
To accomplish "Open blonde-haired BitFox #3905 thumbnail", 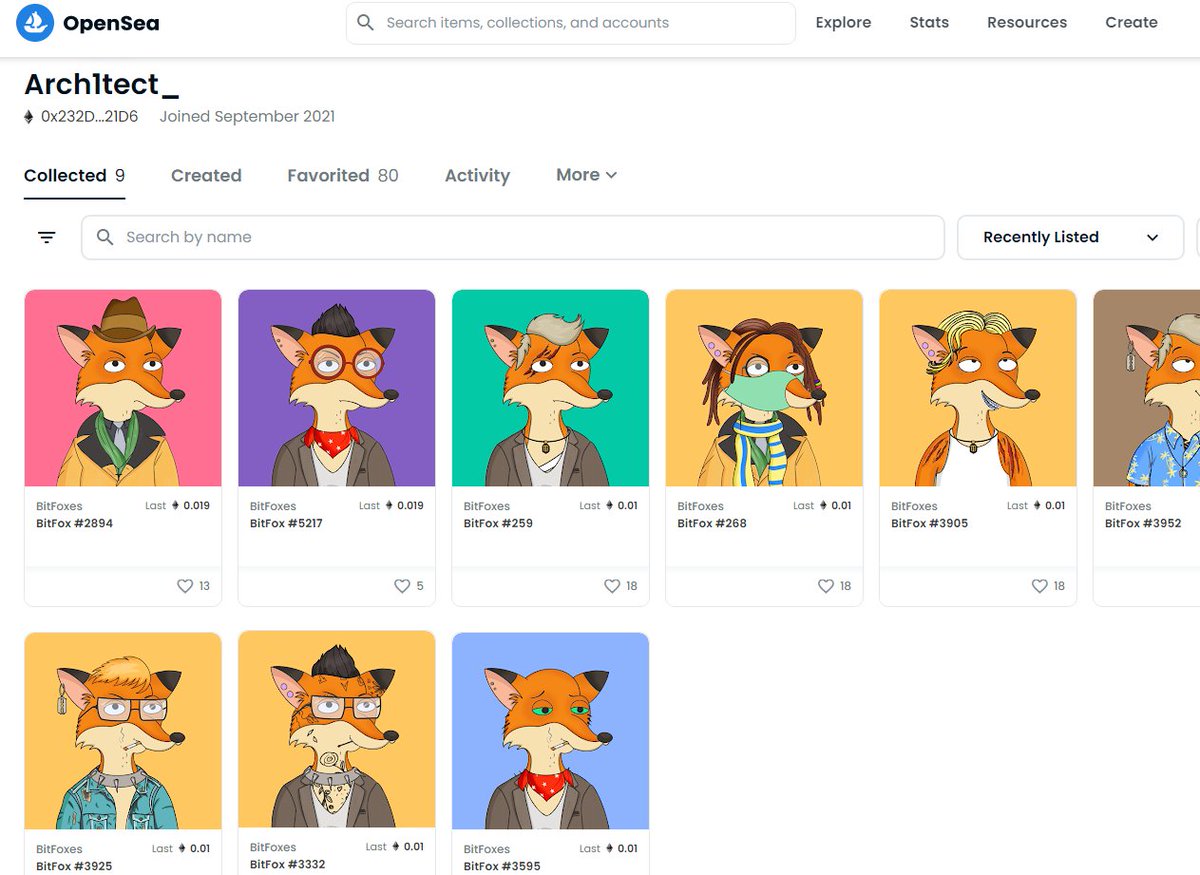I will click(978, 388).
